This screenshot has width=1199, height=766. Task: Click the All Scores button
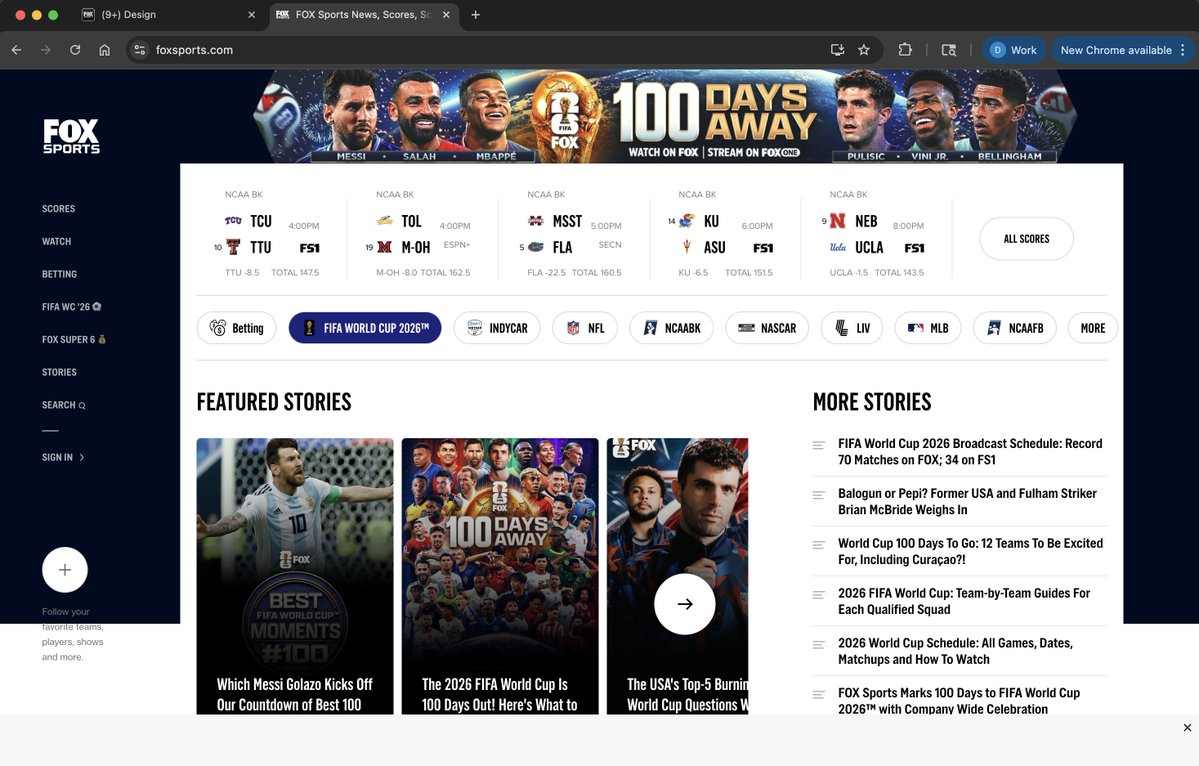[x=1026, y=239]
